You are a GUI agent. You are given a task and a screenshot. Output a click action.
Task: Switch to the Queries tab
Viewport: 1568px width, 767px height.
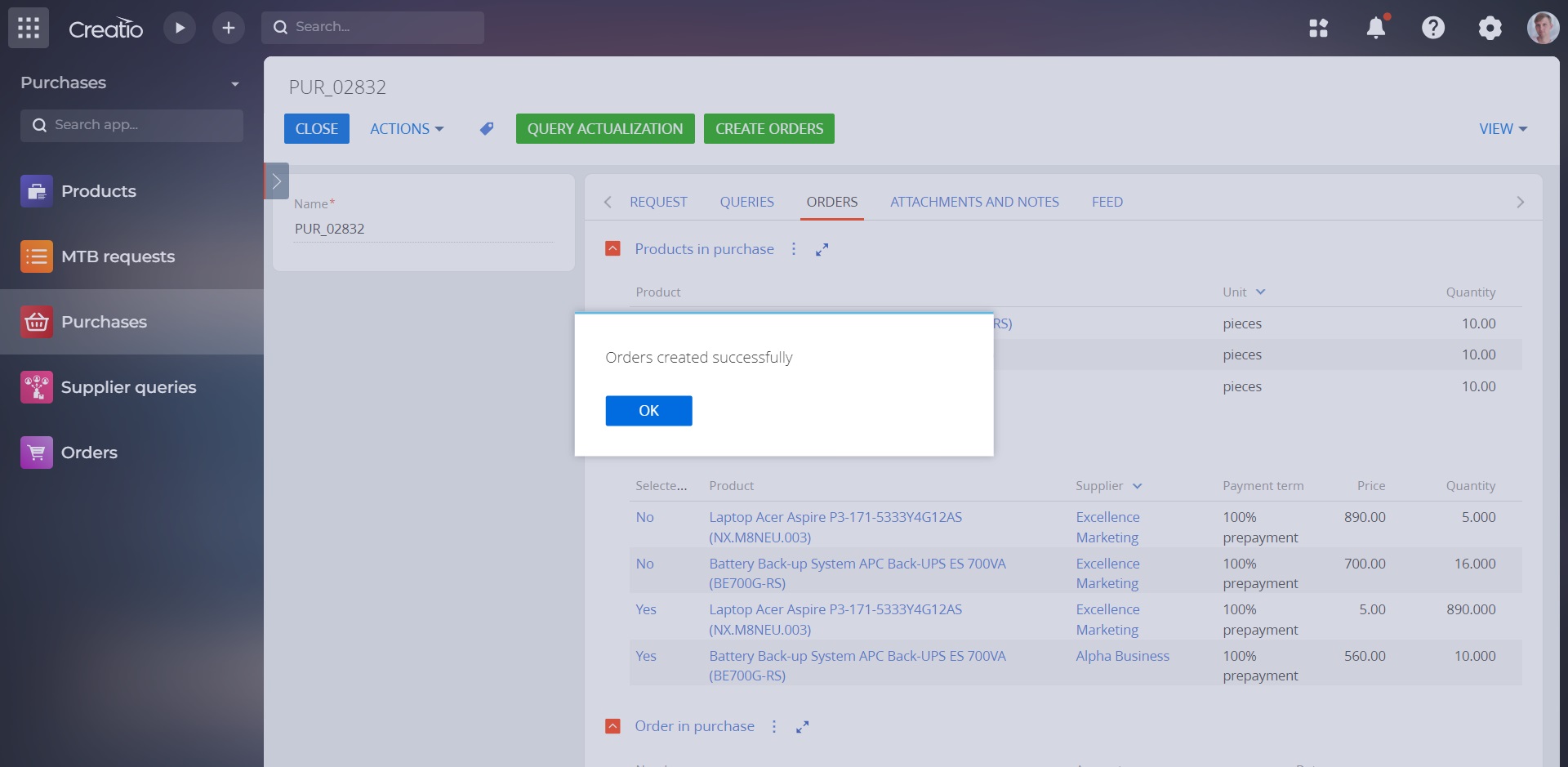point(746,202)
